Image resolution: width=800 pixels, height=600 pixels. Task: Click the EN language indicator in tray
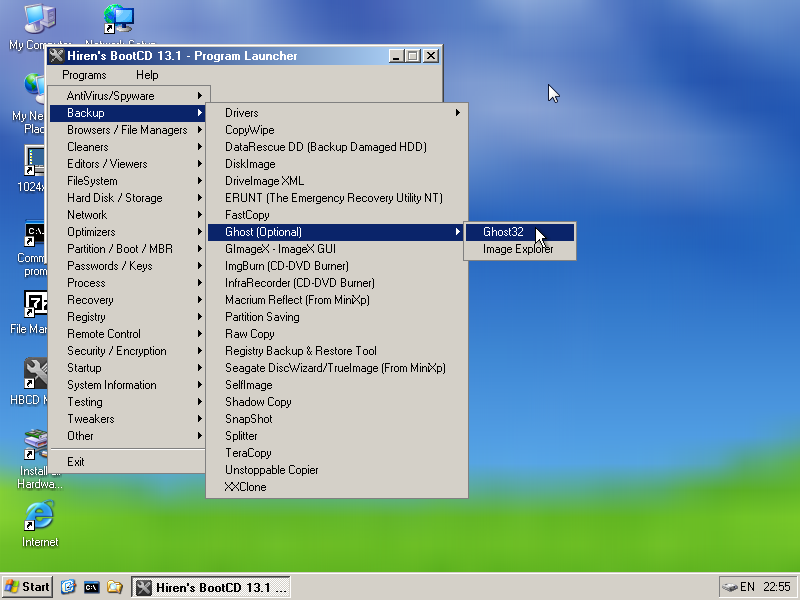747,587
